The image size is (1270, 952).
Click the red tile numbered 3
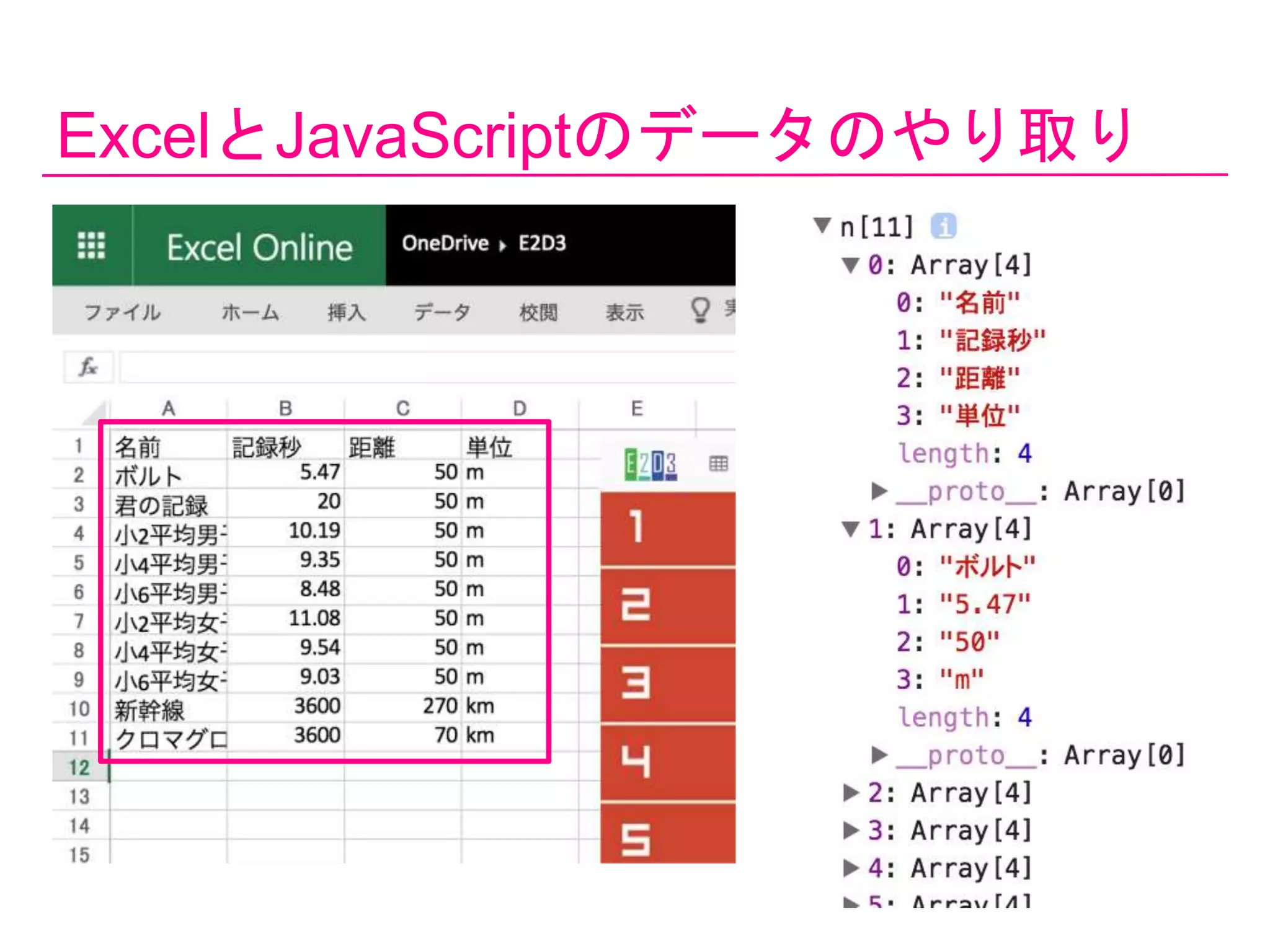click(668, 684)
